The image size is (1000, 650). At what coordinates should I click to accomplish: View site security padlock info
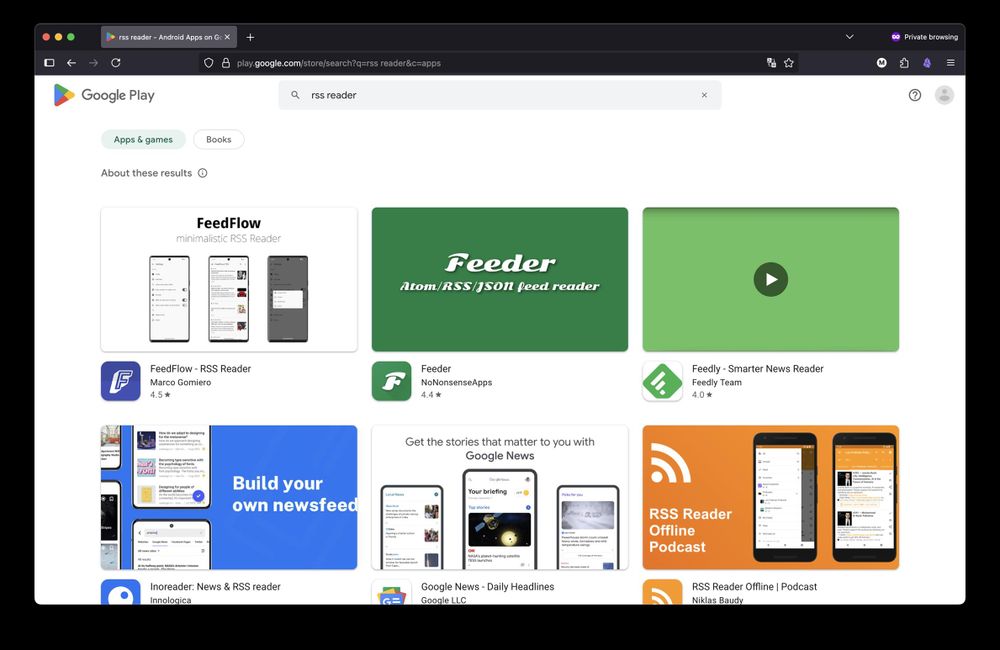coord(225,63)
